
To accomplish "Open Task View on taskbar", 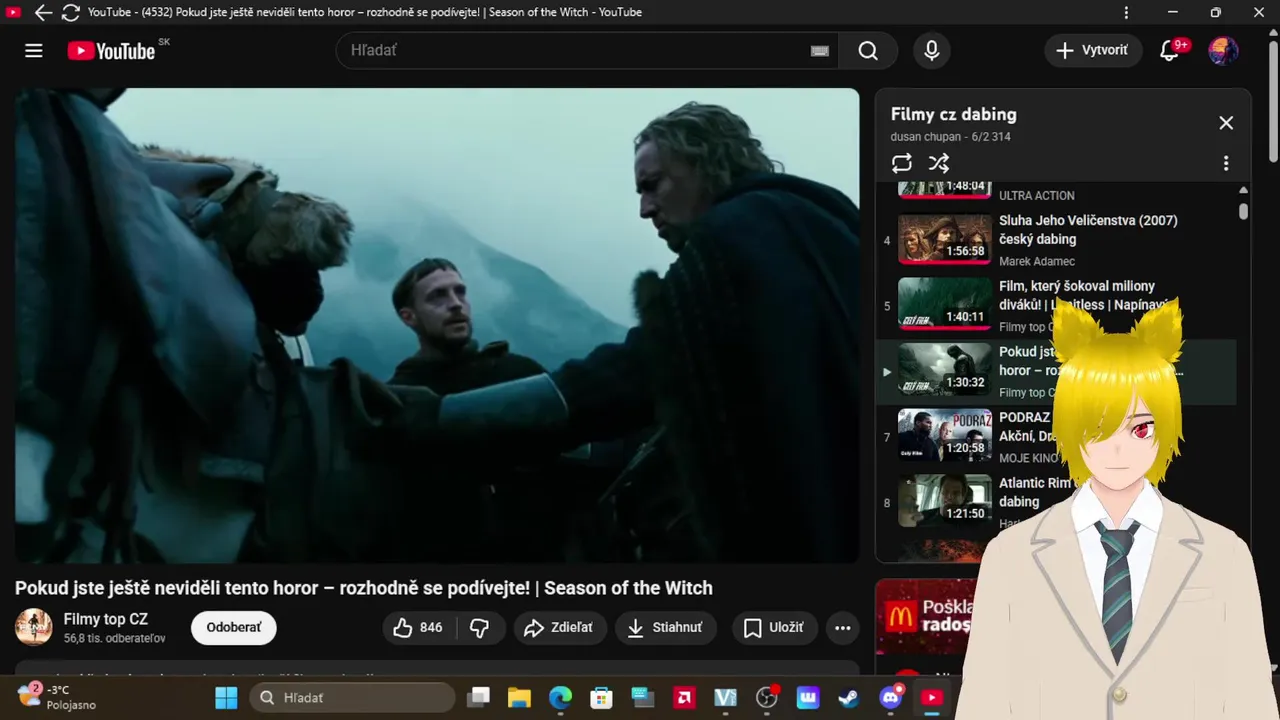I will pyautogui.click(x=479, y=697).
